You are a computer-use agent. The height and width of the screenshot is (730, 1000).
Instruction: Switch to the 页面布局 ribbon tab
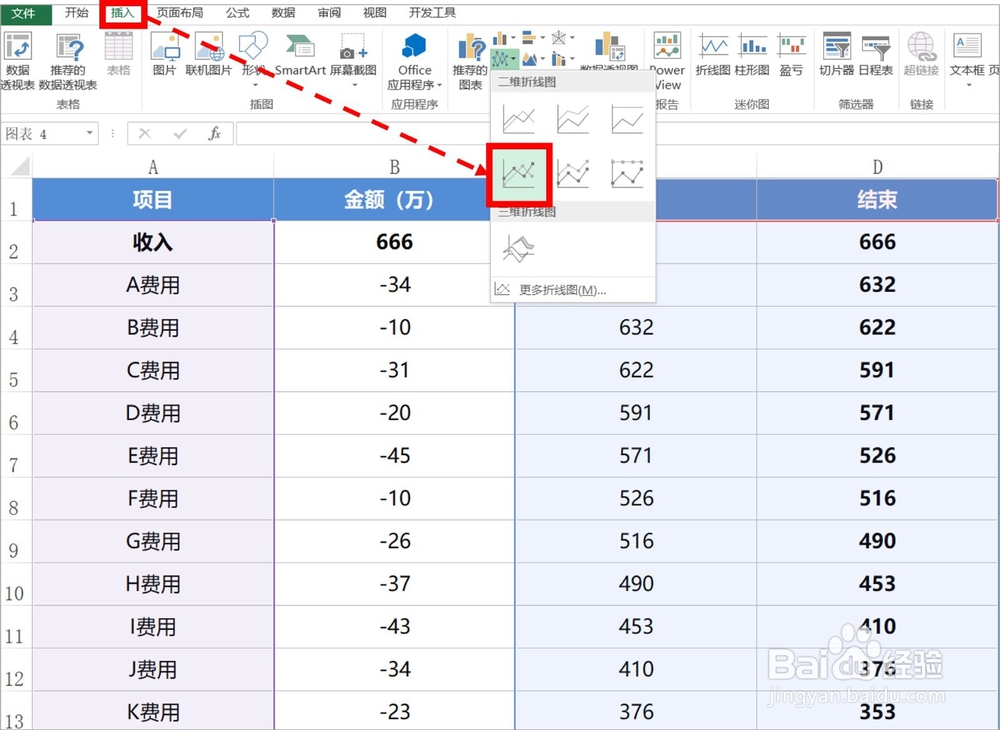(x=180, y=12)
